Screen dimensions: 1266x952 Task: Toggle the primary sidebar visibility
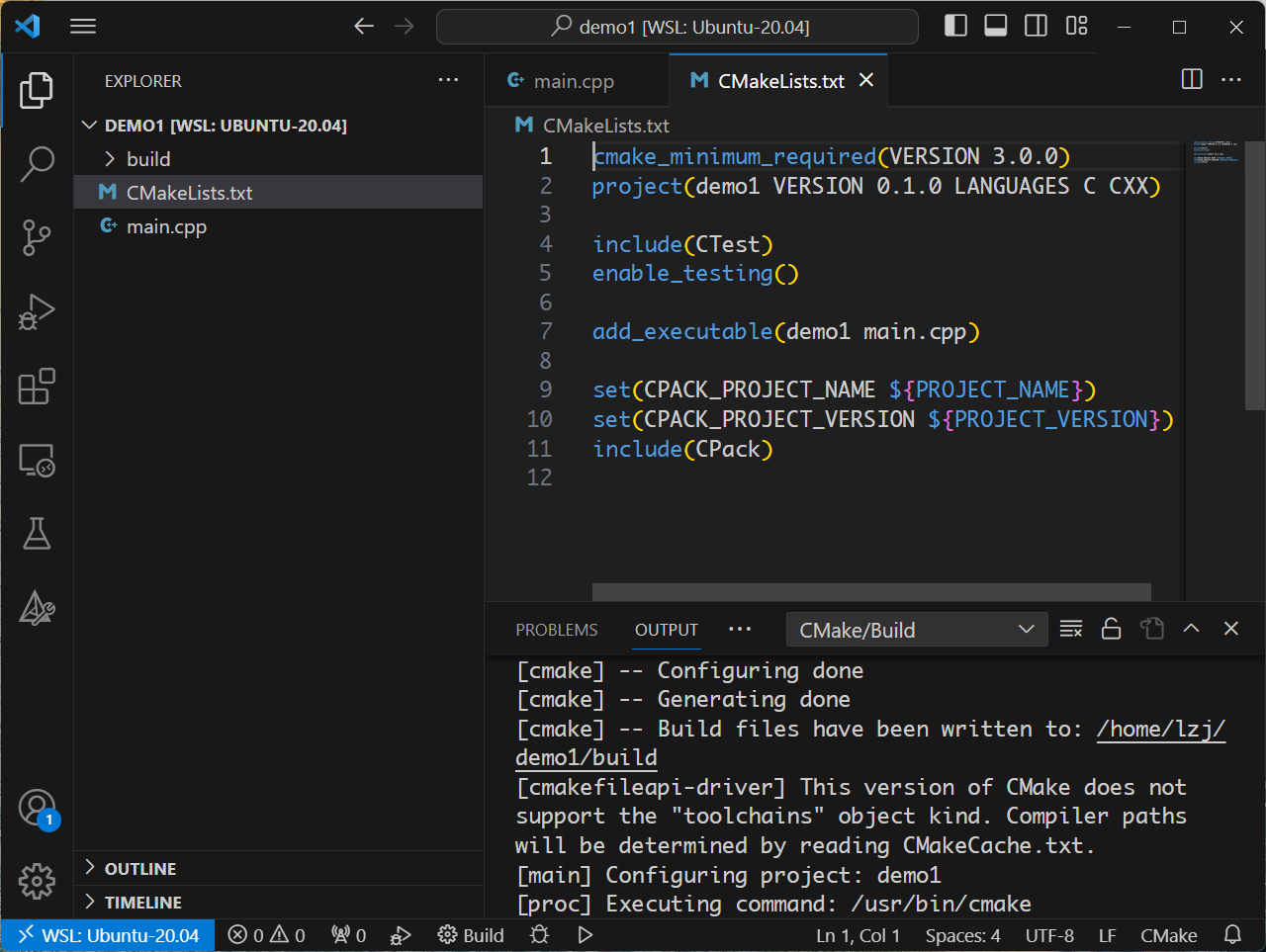[955, 26]
